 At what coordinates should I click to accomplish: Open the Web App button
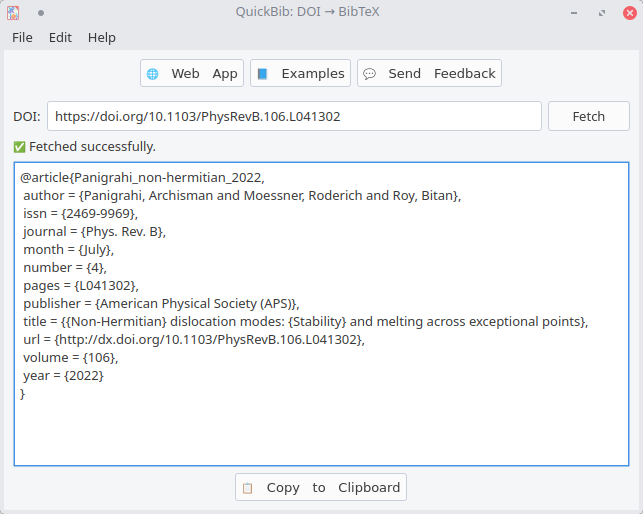(192, 73)
